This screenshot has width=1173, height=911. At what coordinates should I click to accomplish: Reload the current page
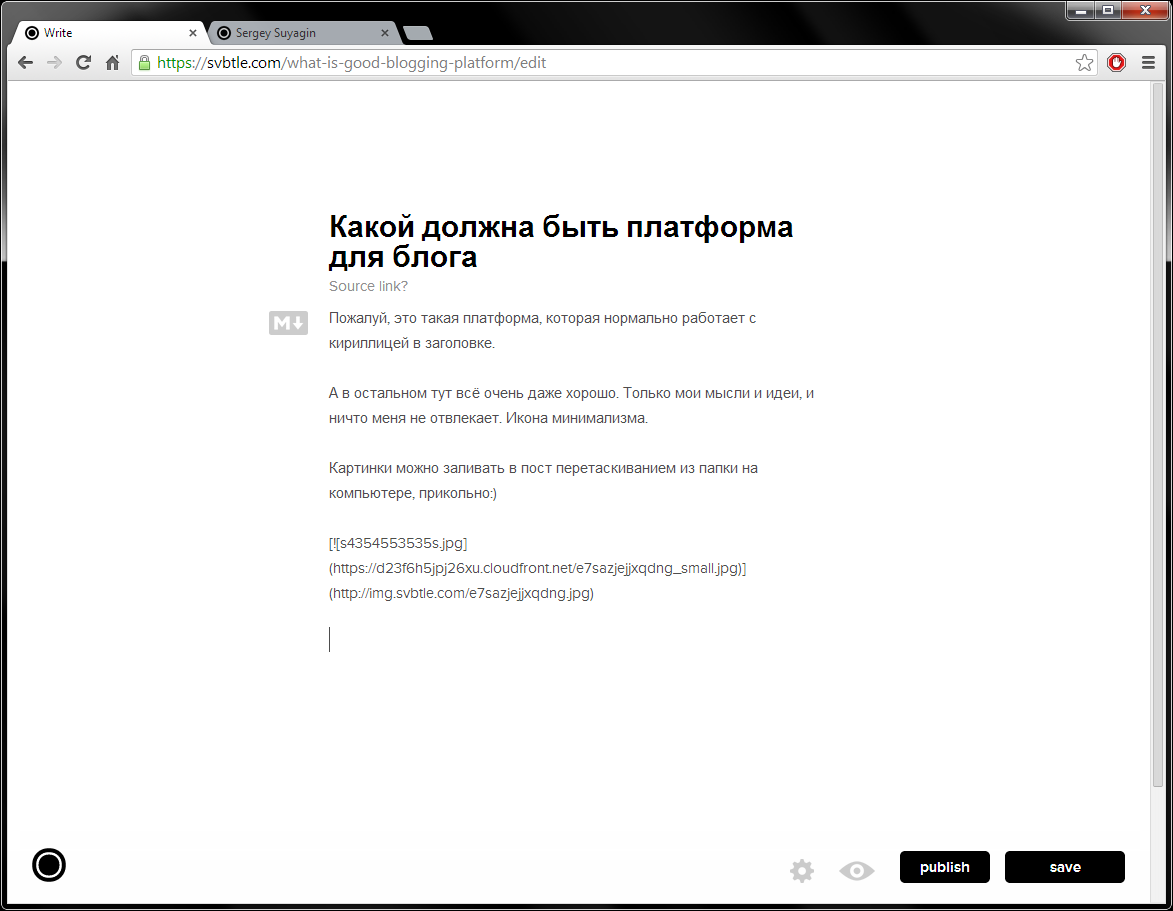[x=84, y=63]
